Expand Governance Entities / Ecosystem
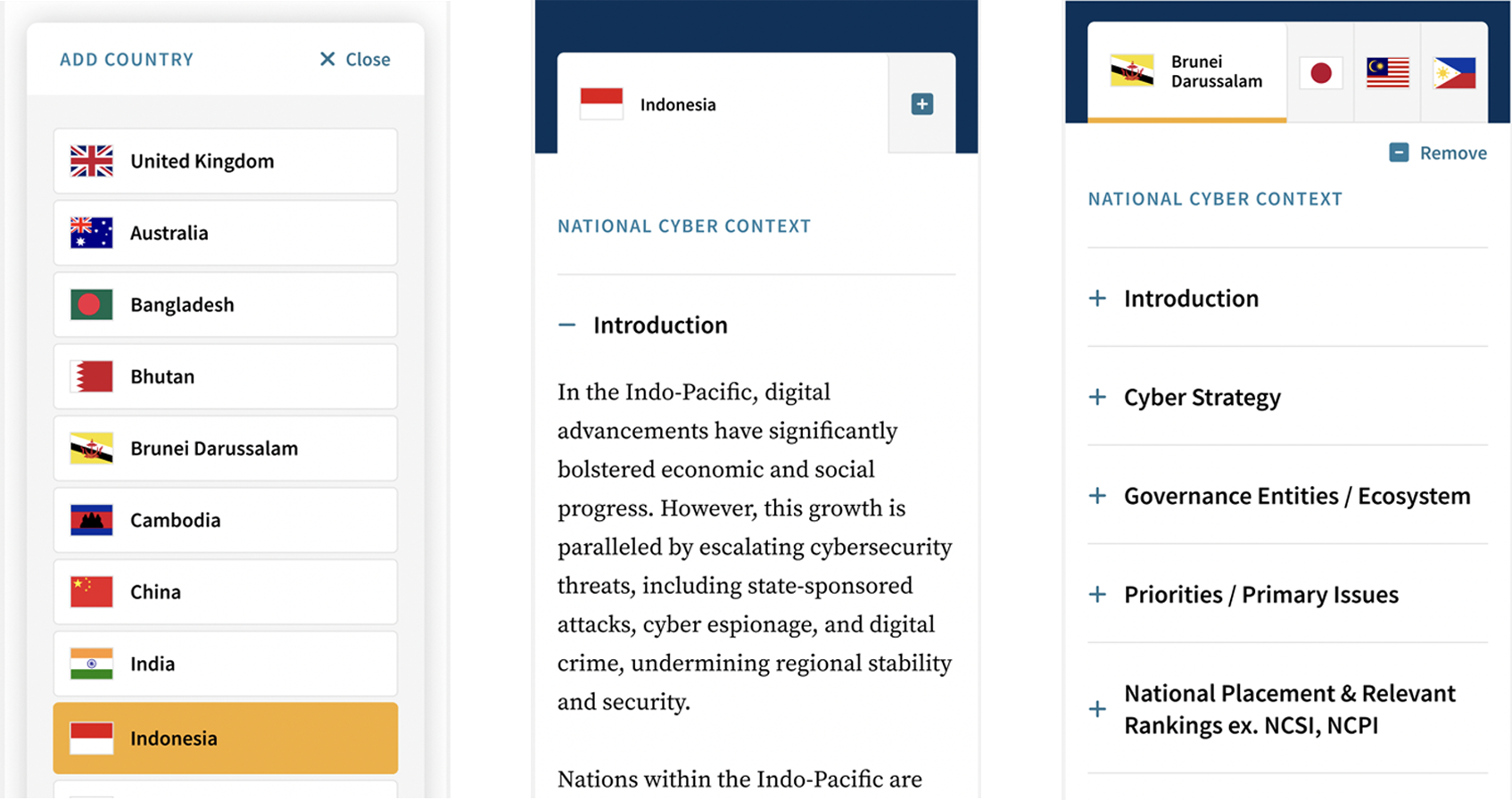This screenshot has height=800, width=1512. (1096, 496)
